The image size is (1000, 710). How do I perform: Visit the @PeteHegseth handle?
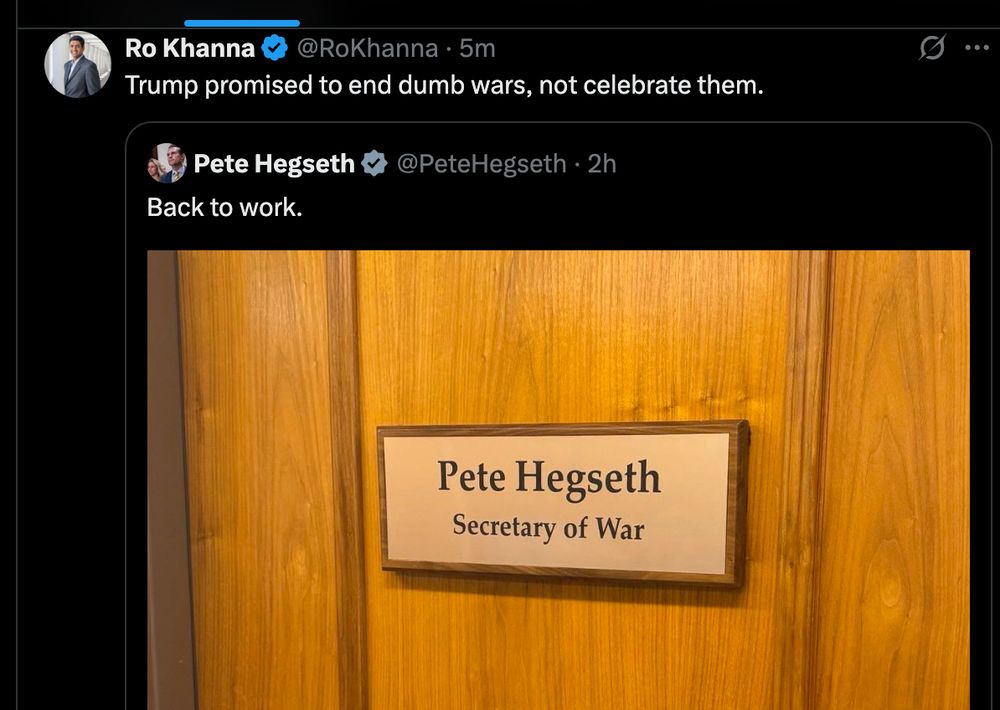pyautogui.click(x=482, y=164)
